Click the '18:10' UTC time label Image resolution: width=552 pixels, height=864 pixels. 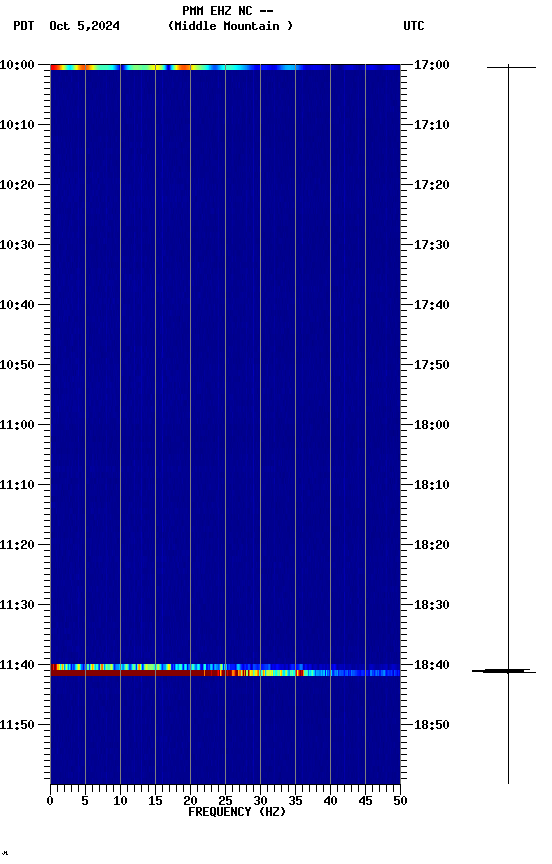click(x=432, y=485)
